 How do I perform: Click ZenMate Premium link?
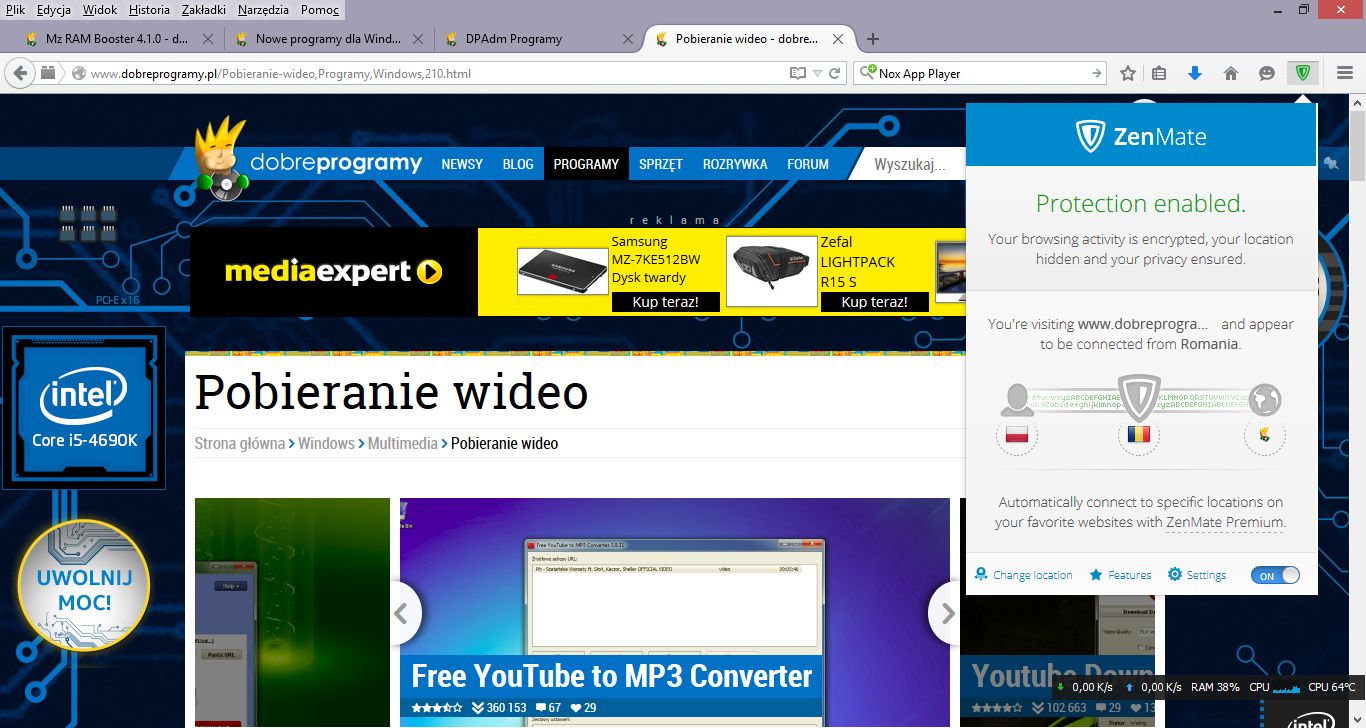1224,522
